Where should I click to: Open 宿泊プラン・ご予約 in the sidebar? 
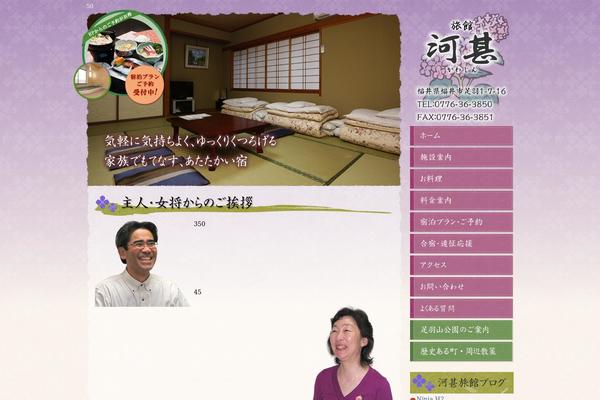tap(461, 222)
